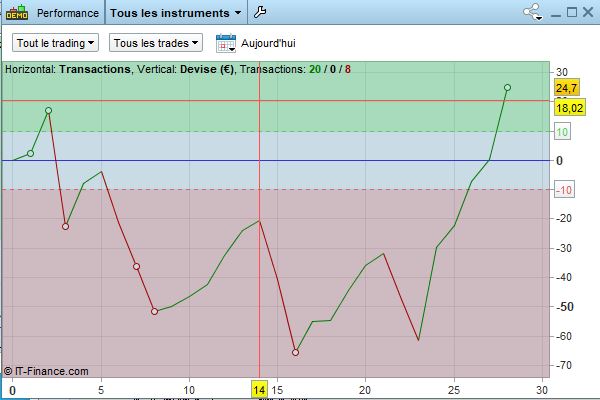600x400 pixels.
Task: Select the lowest data point near -65
Action: point(295,353)
